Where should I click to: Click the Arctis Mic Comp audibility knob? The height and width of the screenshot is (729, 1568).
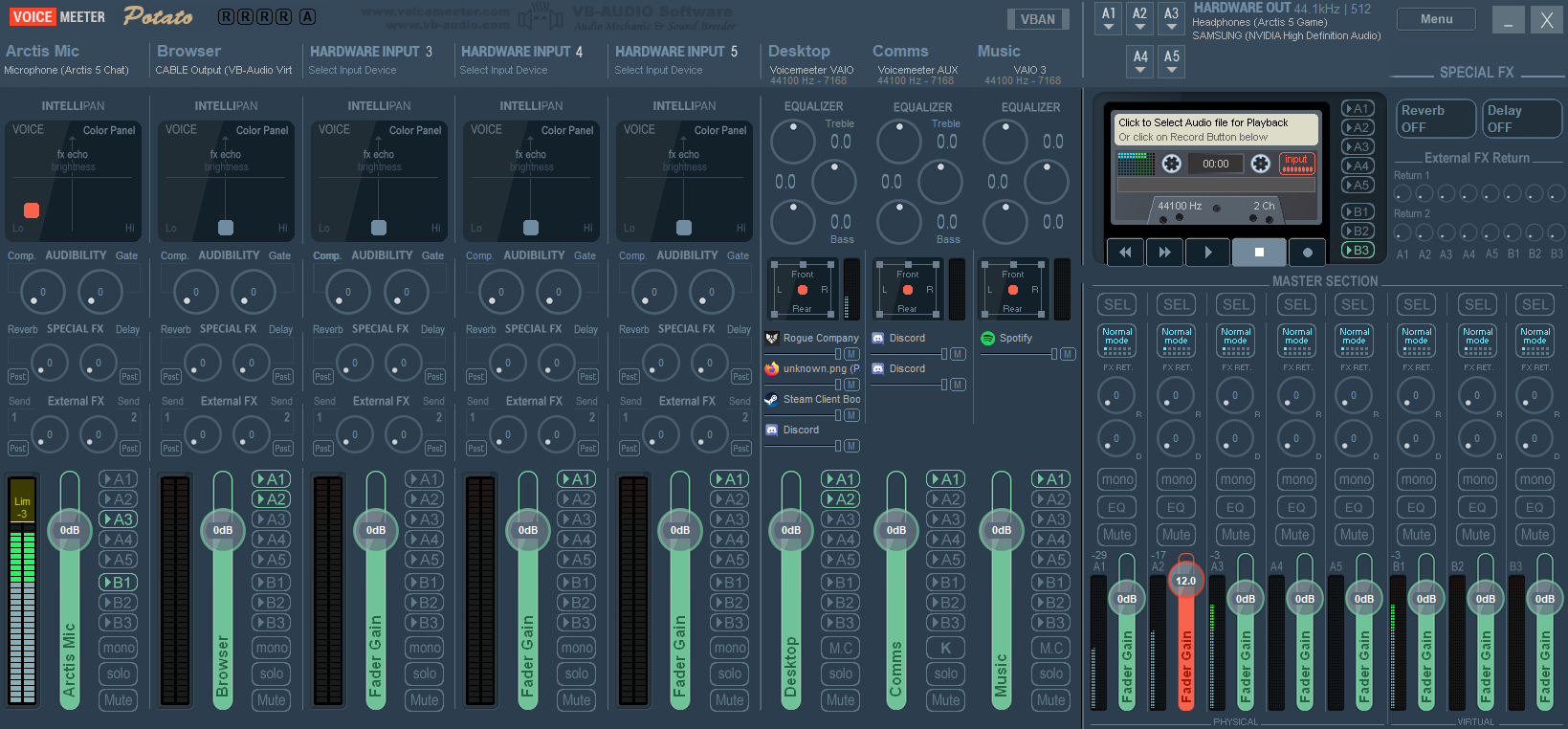tap(42, 292)
